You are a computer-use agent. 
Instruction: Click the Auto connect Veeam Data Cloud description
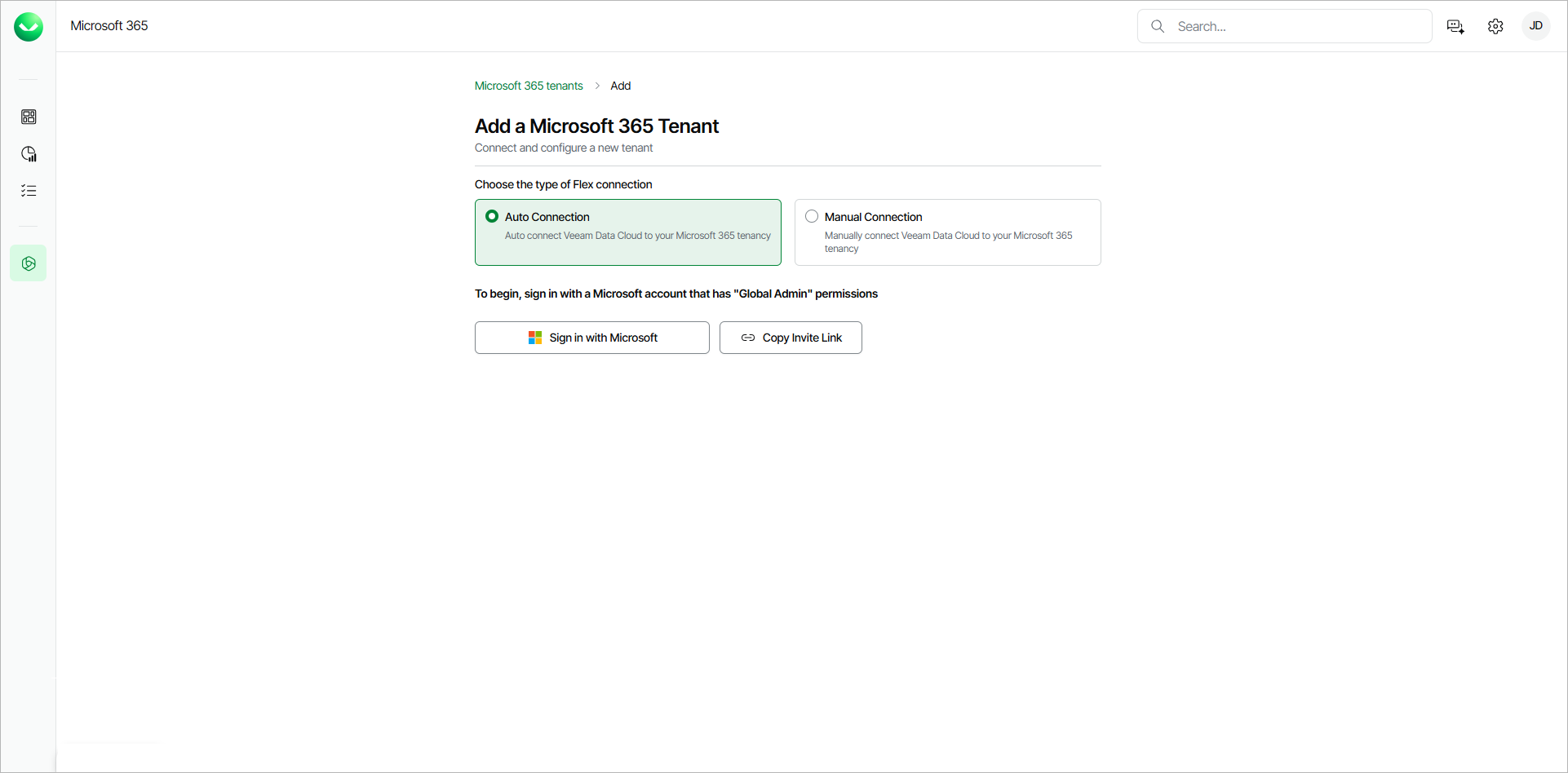coord(637,236)
